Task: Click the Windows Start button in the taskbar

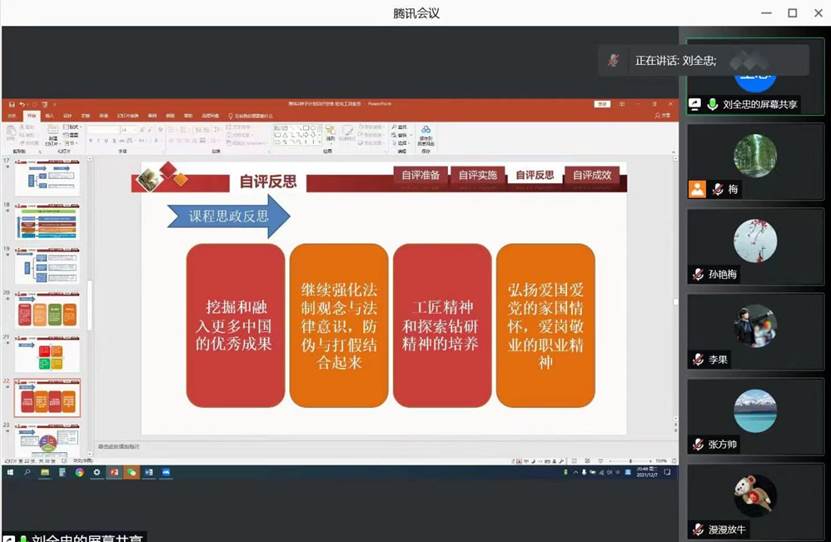Action: (9, 472)
